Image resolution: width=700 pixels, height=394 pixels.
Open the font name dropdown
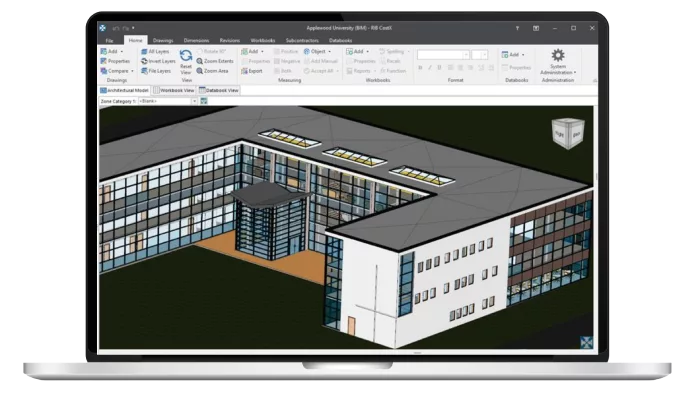coord(466,55)
